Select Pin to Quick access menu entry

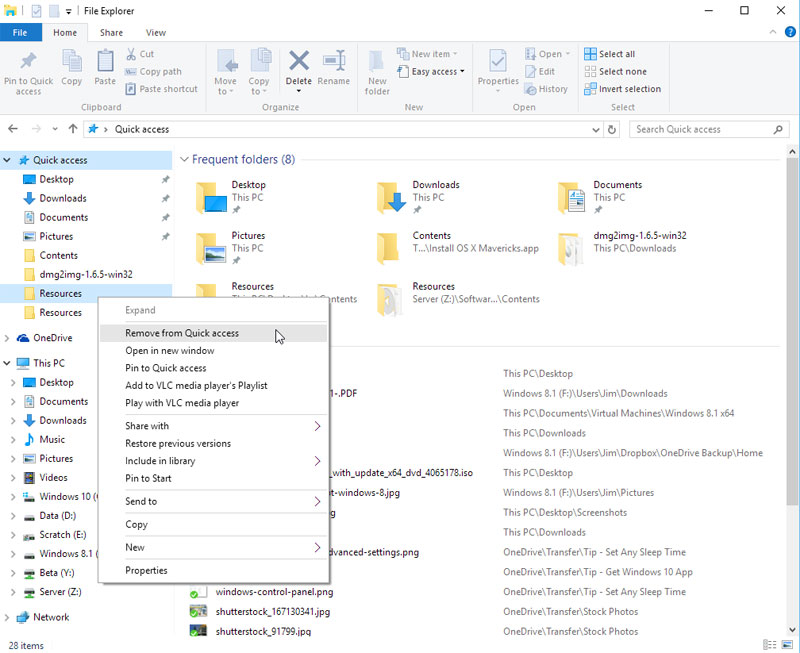(213, 368)
